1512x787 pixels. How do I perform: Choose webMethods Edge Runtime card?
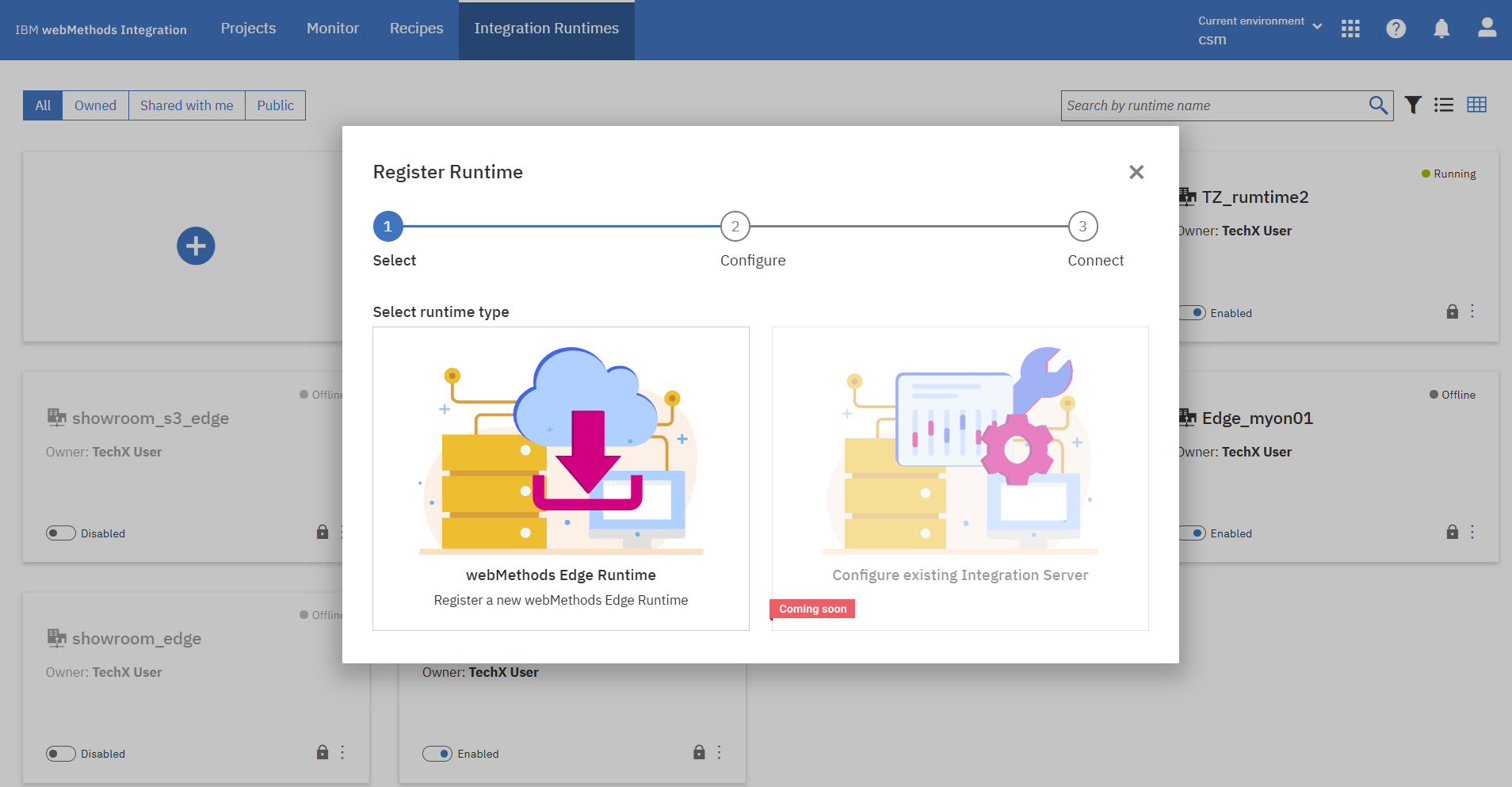click(x=561, y=479)
